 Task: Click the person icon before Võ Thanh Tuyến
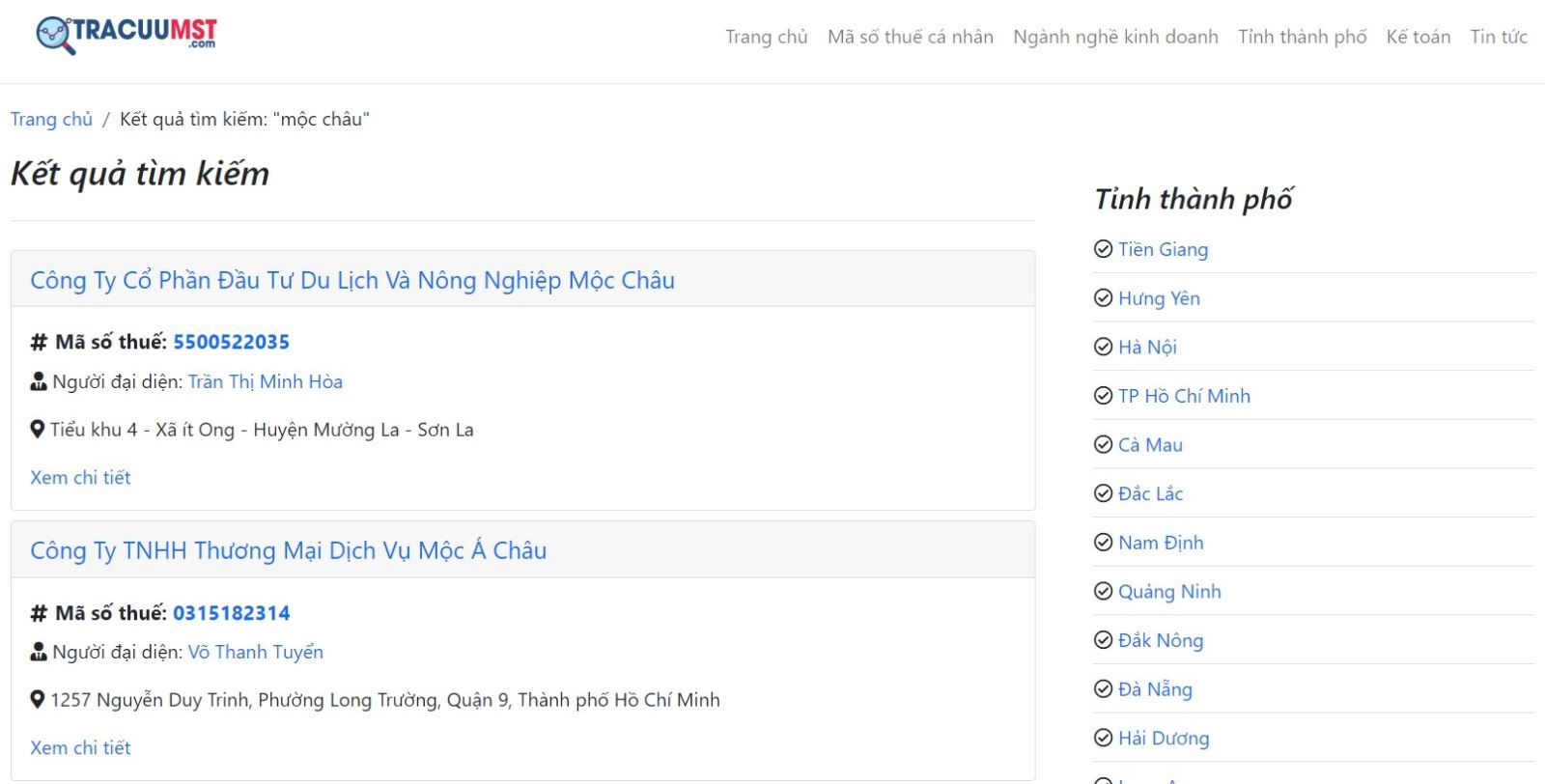point(39,652)
